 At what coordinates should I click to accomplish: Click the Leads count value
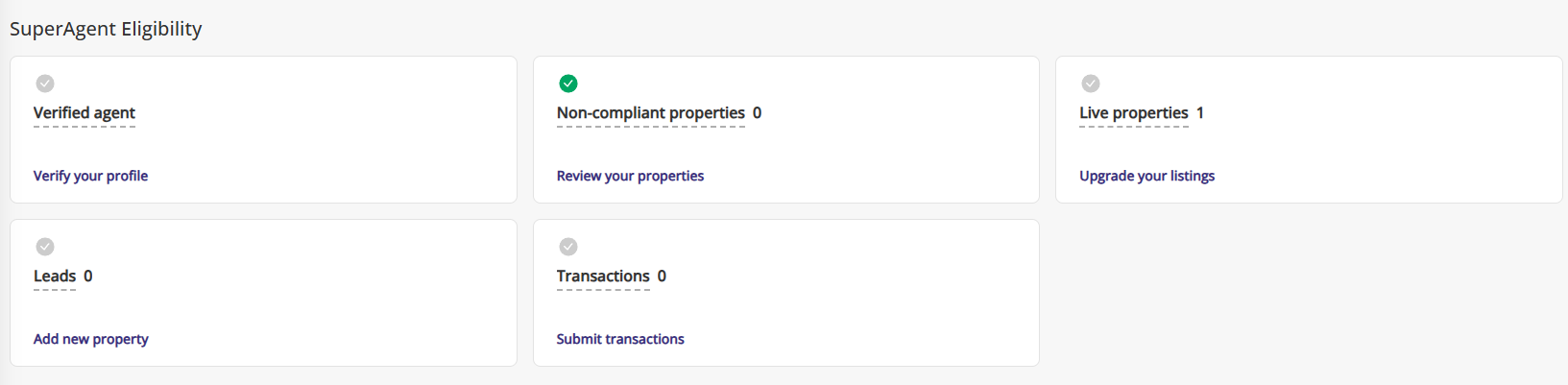[x=88, y=277]
